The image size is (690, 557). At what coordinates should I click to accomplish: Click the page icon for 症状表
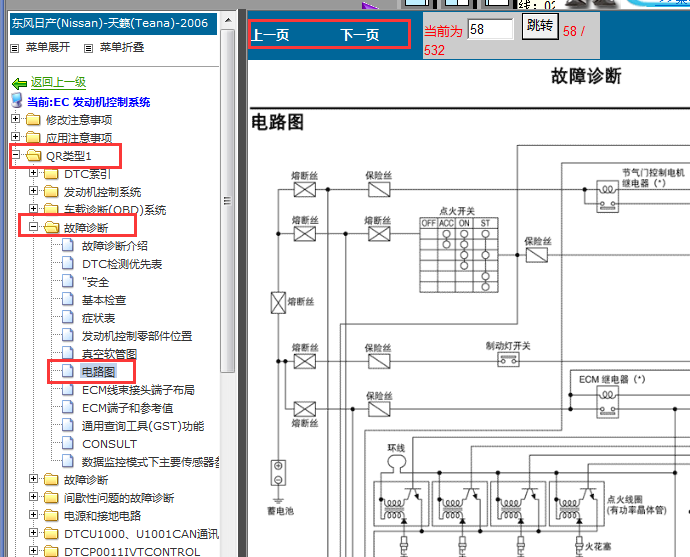(68, 317)
